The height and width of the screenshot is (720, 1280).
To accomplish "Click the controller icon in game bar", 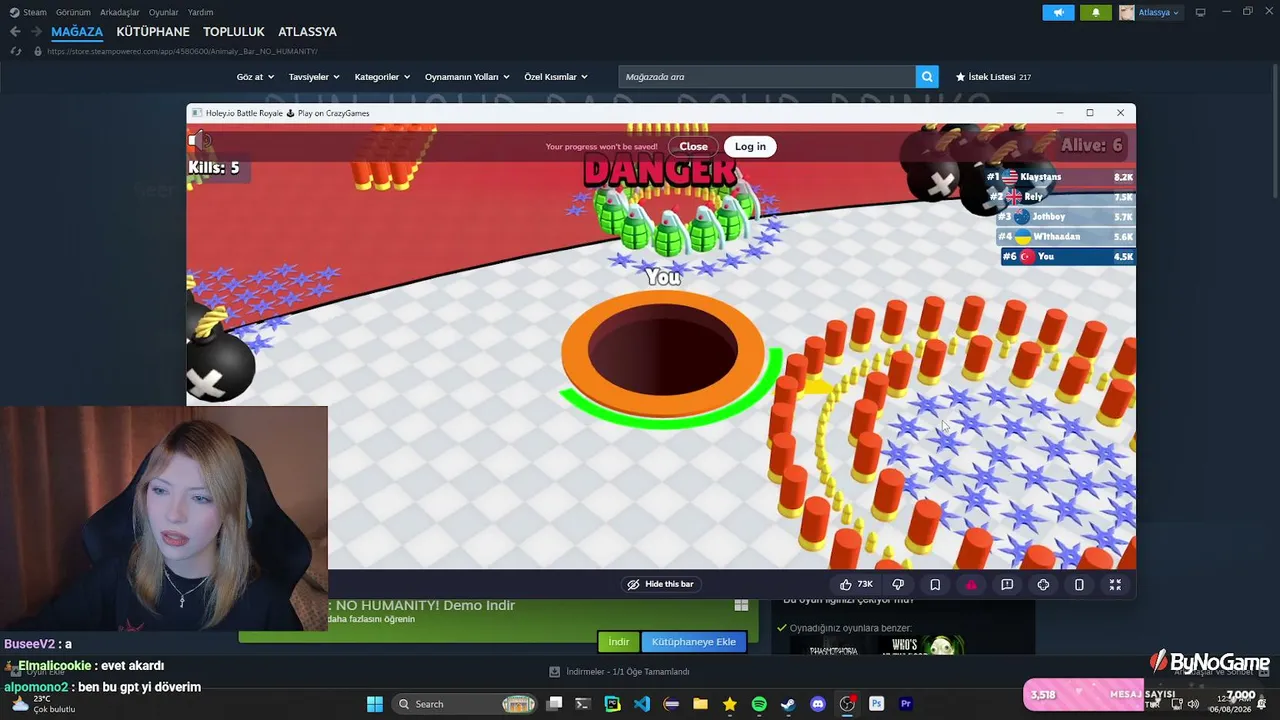I will tap(1043, 584).
